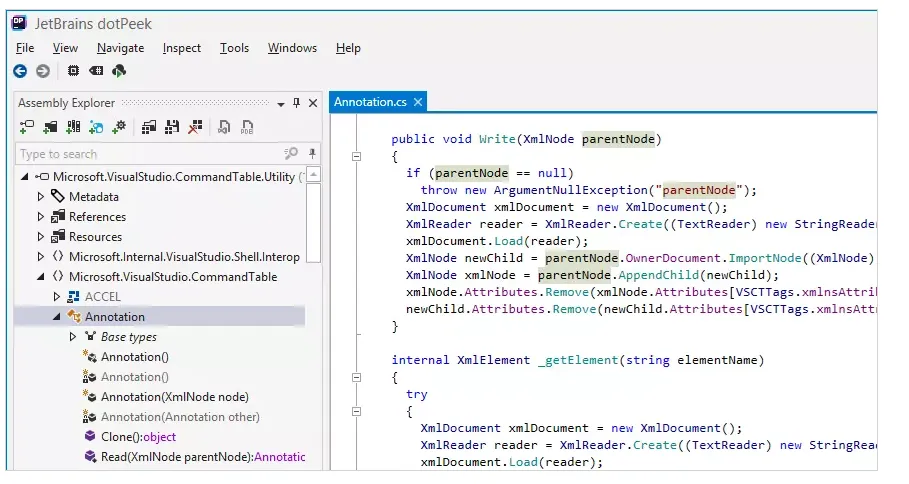Select Read(XmlNode parentNode) method item
This screenshot has width=909, height=484.
point(203,457)
